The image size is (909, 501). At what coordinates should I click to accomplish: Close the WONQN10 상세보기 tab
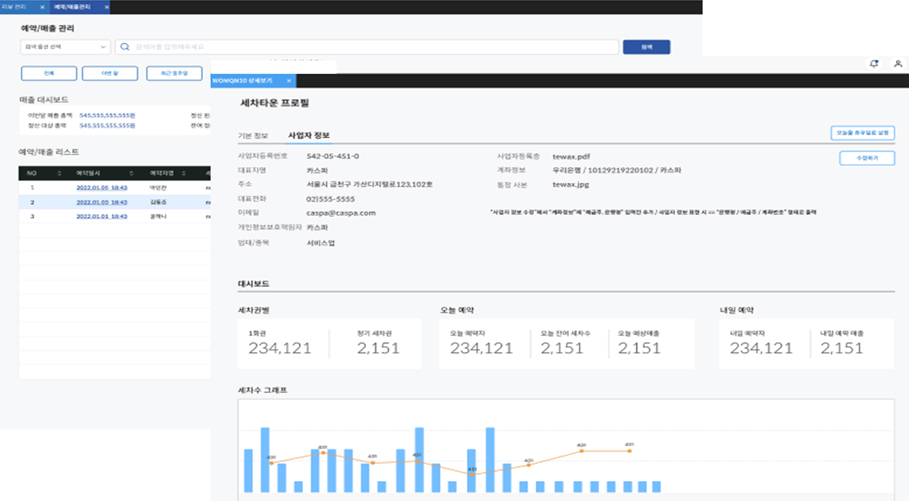tap(289, 81)
